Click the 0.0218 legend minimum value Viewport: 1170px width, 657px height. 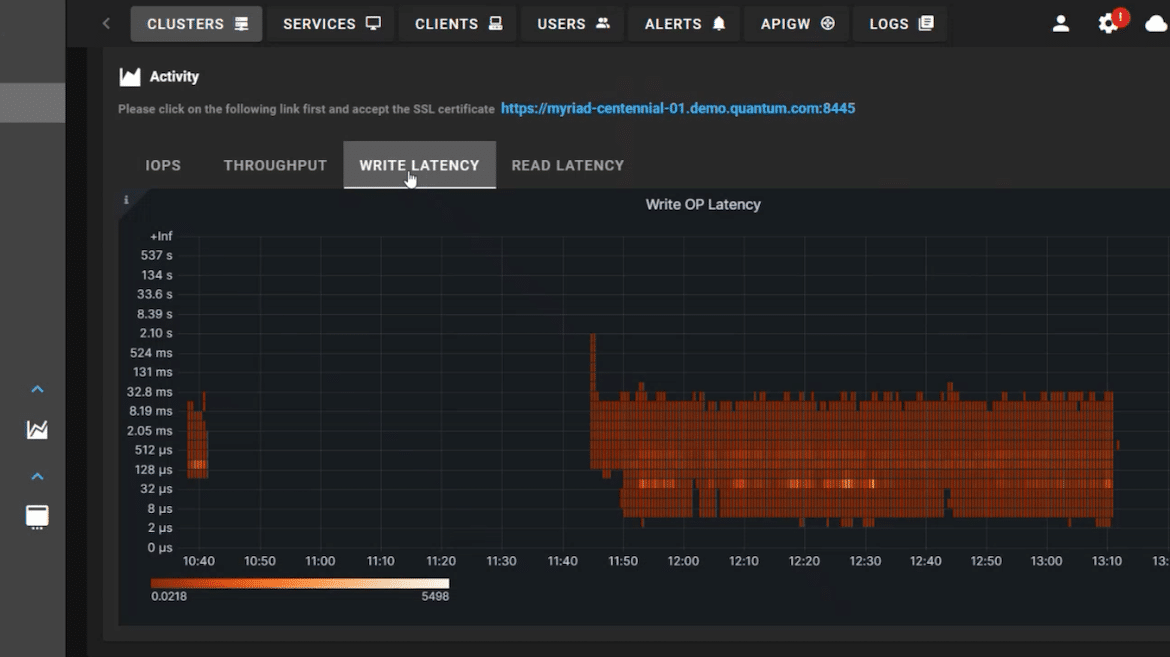tap(169, 596)
